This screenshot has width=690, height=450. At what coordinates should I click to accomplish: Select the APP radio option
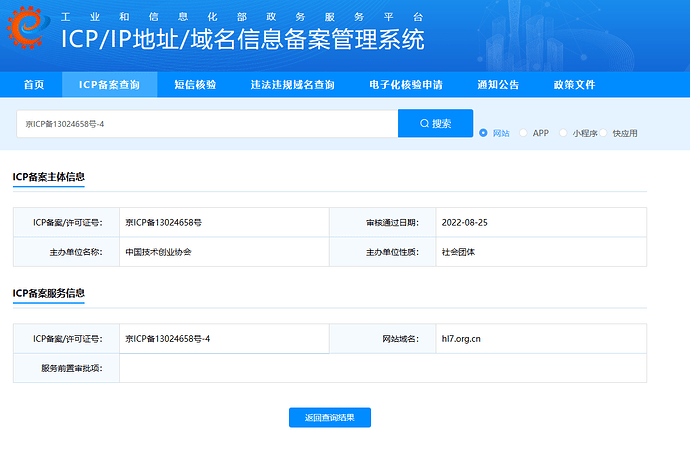click(523, 133)
